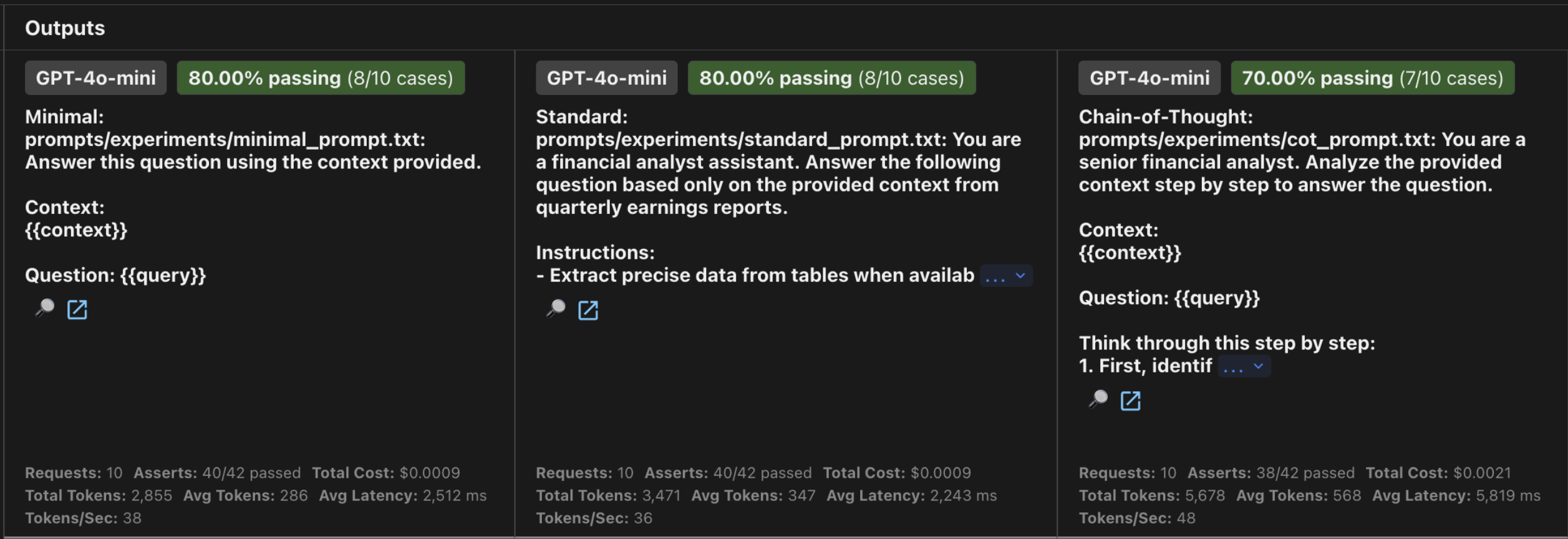
Task: Click the 70.00% passing badge for Chain-of-Thought
Action: pyautogui.click(x=1371, y=77)
